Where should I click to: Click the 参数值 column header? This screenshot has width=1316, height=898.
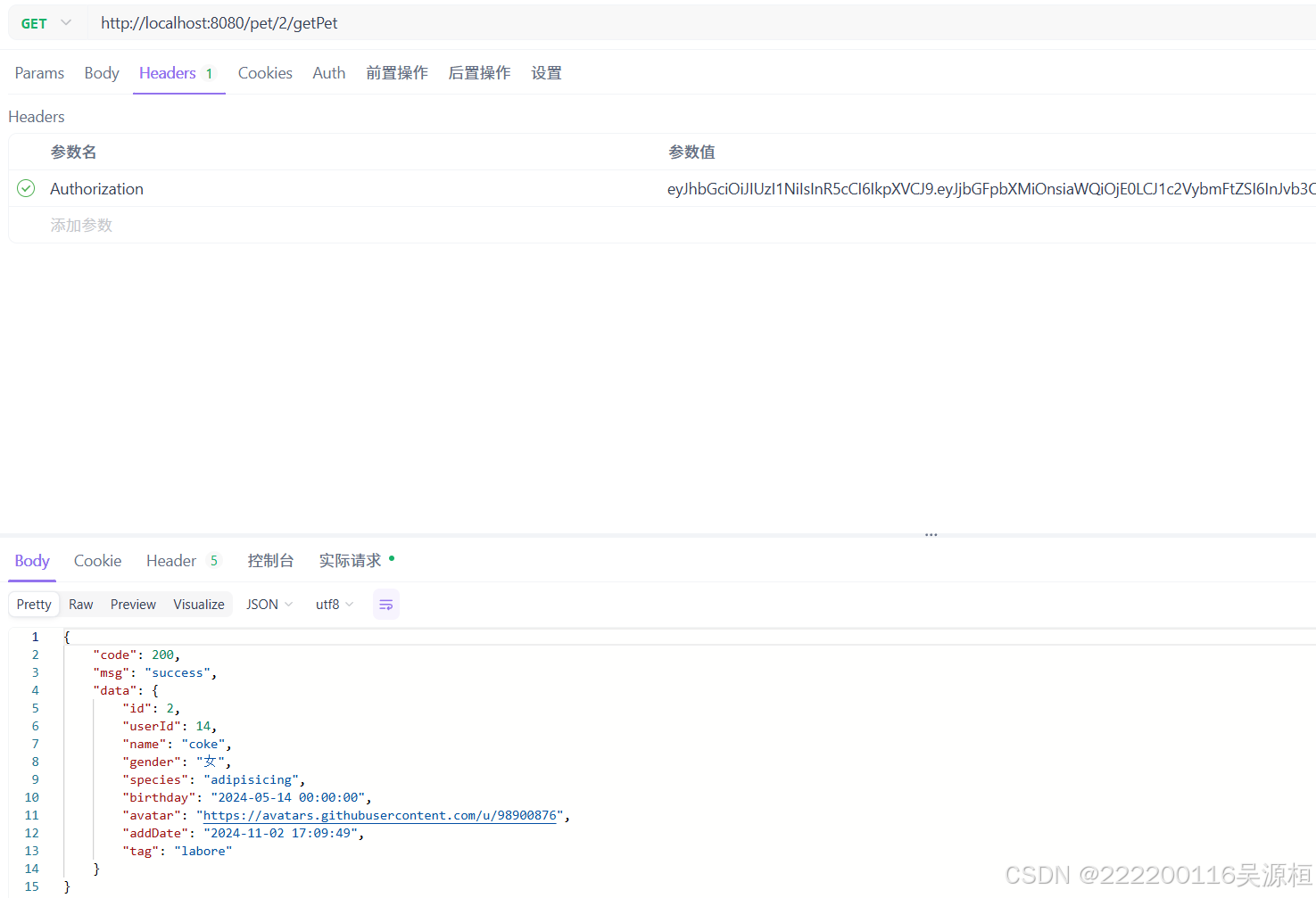(691, 152)
